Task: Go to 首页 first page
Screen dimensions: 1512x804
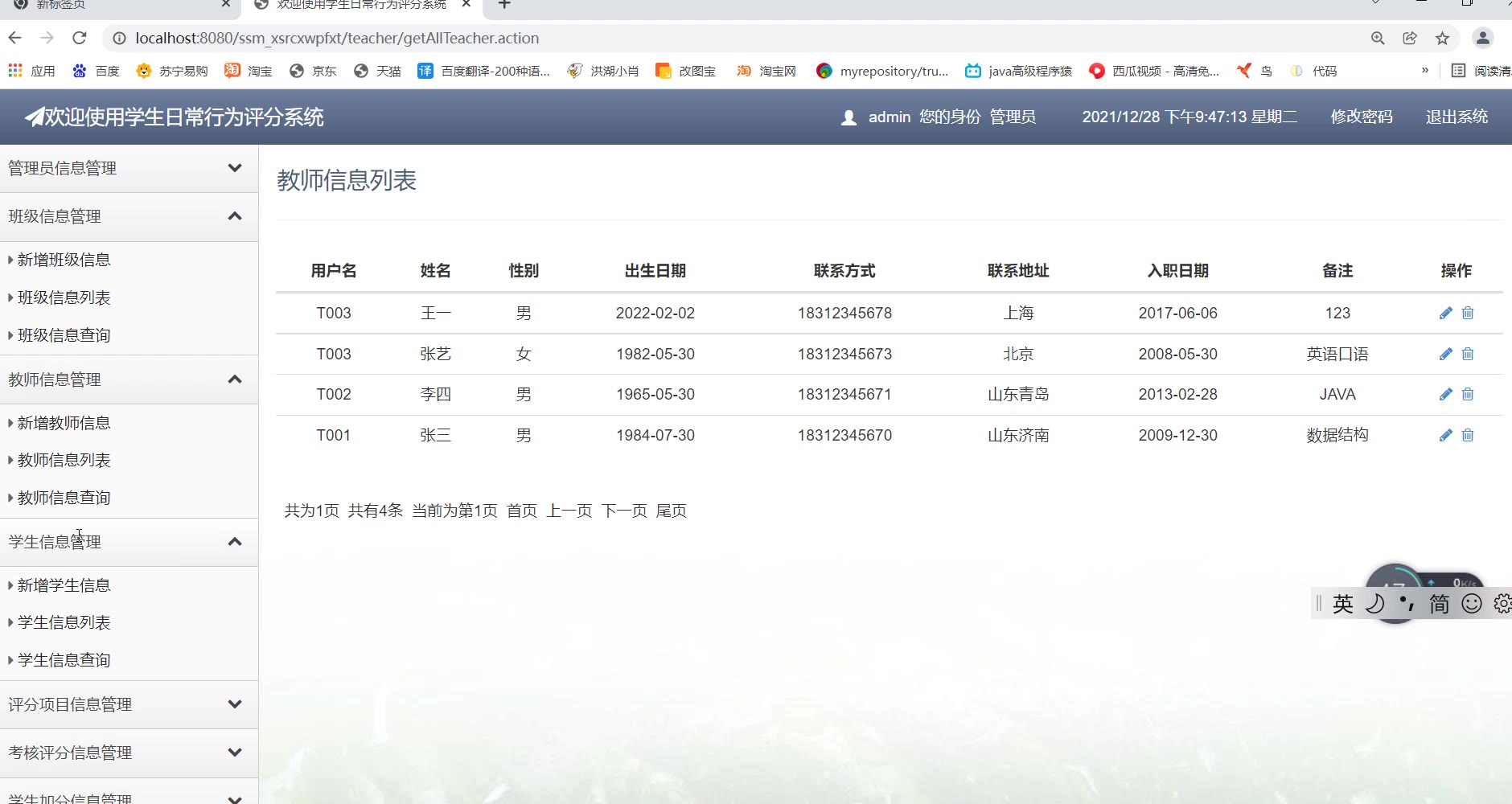Action: [522, 511]
